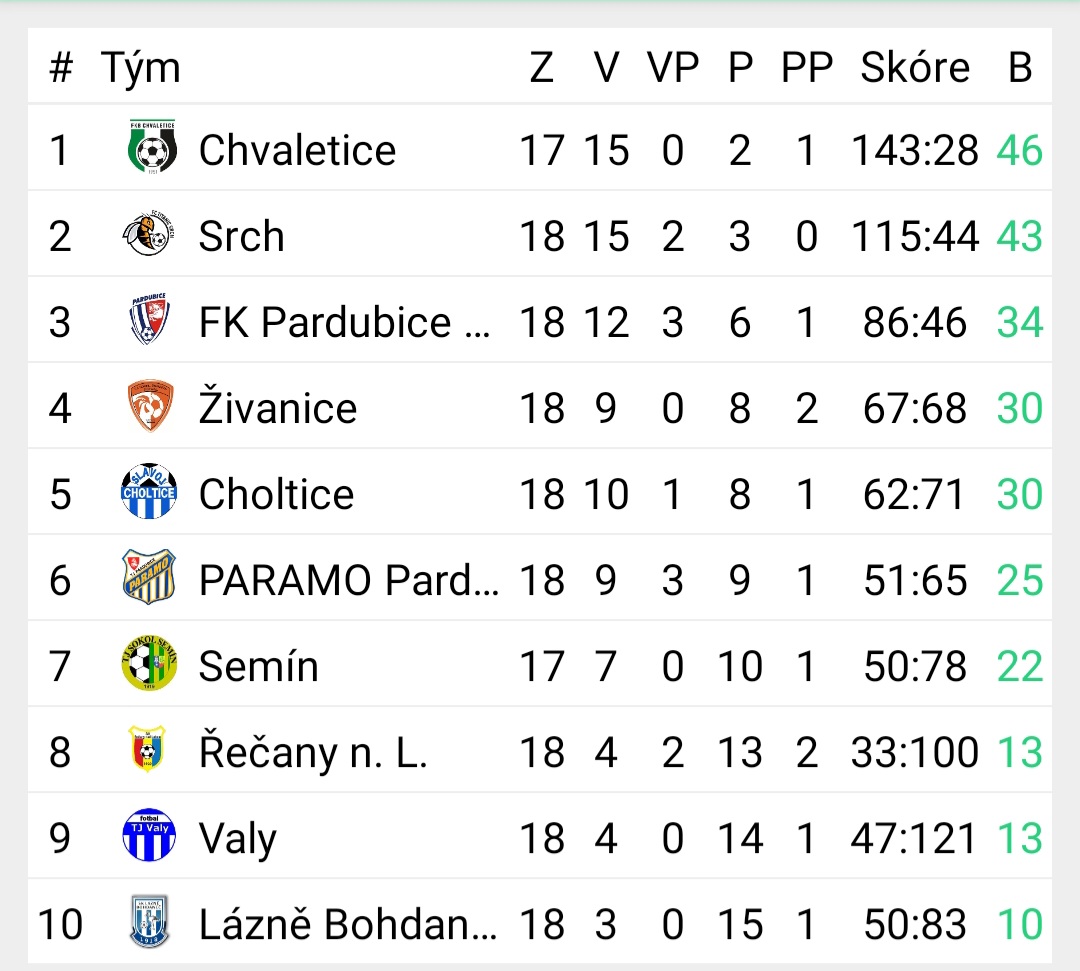Image resolution: width=1080 pixels, height=971 pixels.
Task: Select the Slavoj Choltice badge
Action: click(149, 491)
